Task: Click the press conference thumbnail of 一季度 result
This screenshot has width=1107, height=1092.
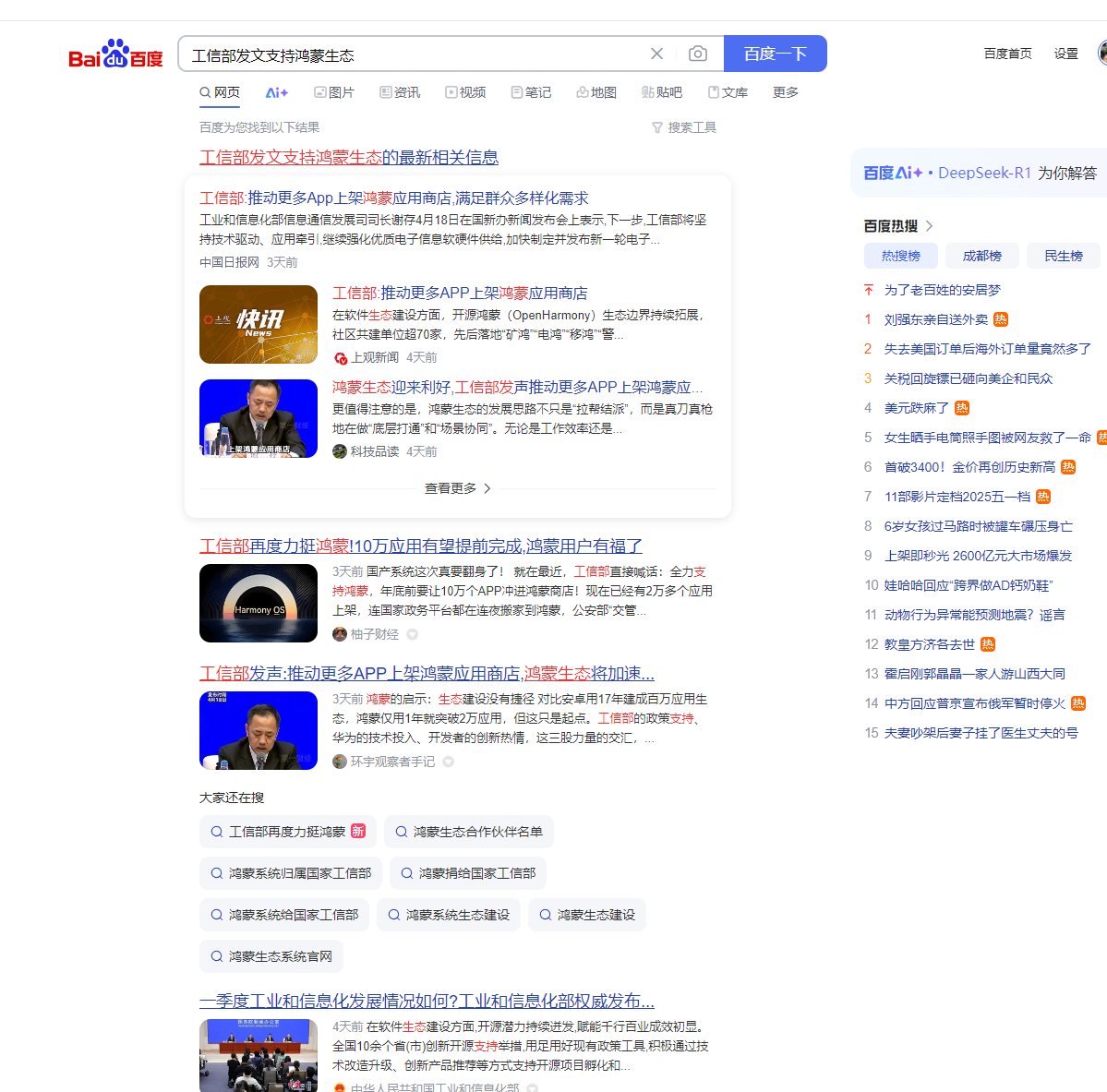Action: [x=259, y=1055]
